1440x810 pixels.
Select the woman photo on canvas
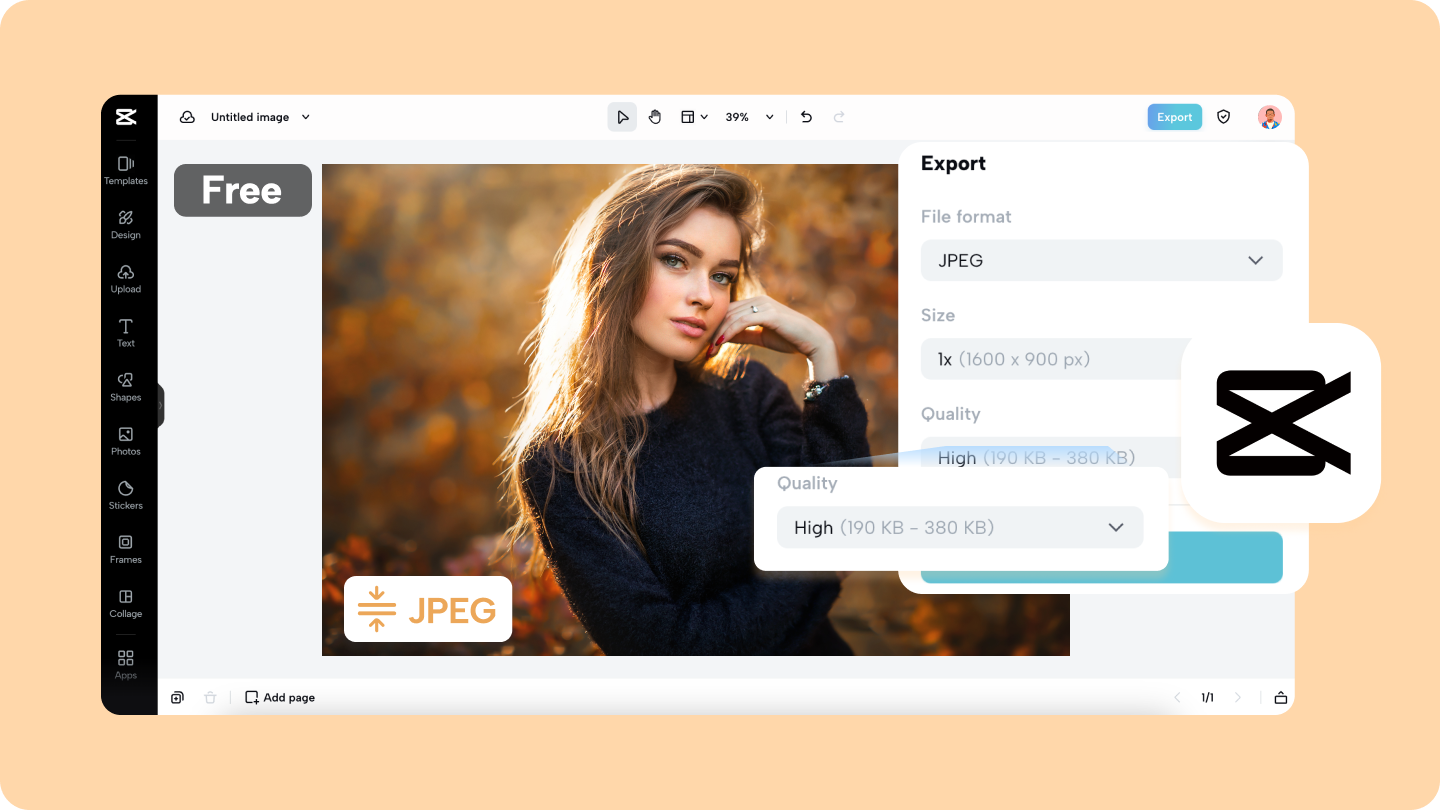(x=696, y=410)
